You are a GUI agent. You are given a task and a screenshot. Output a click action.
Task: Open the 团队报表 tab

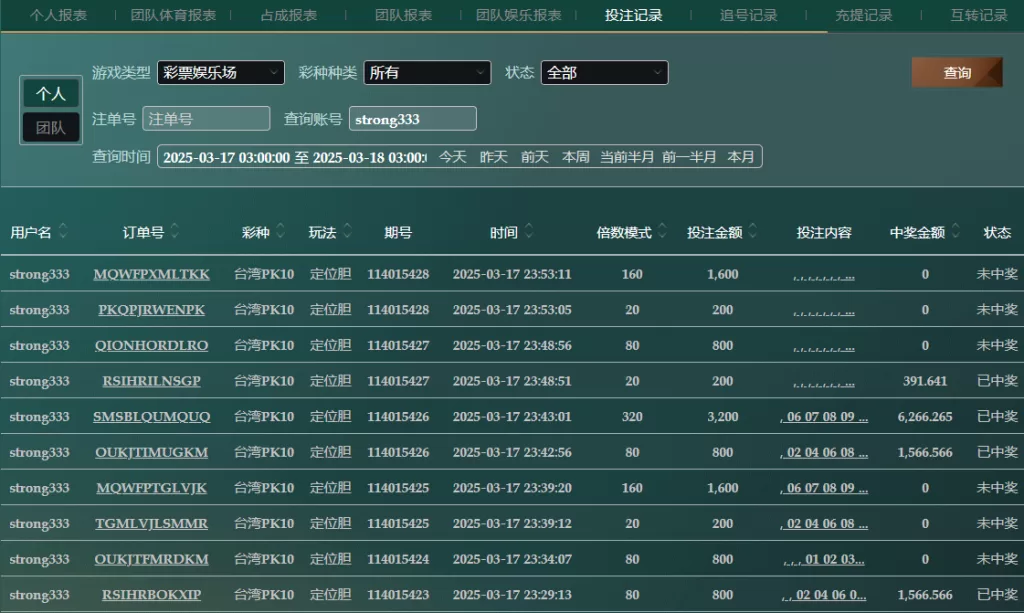click(x=403, y=15)
